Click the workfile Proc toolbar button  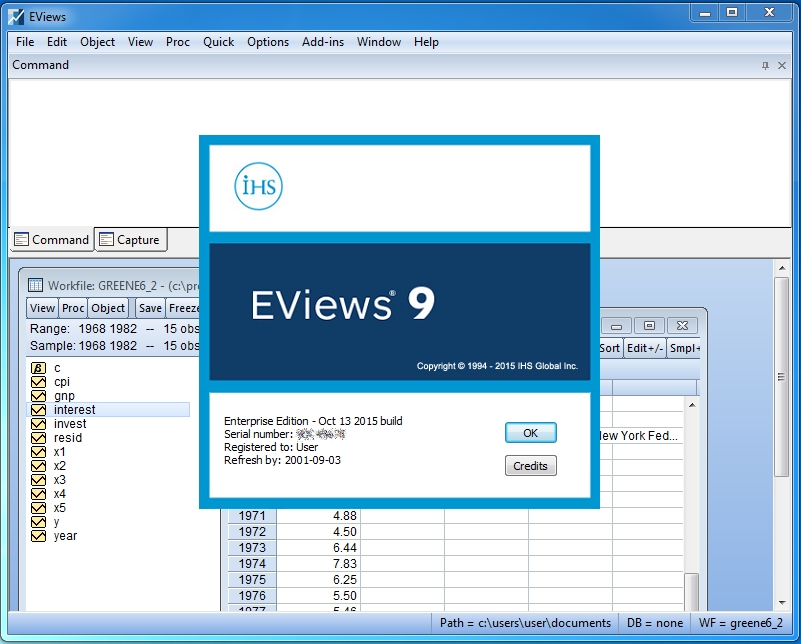73,308
